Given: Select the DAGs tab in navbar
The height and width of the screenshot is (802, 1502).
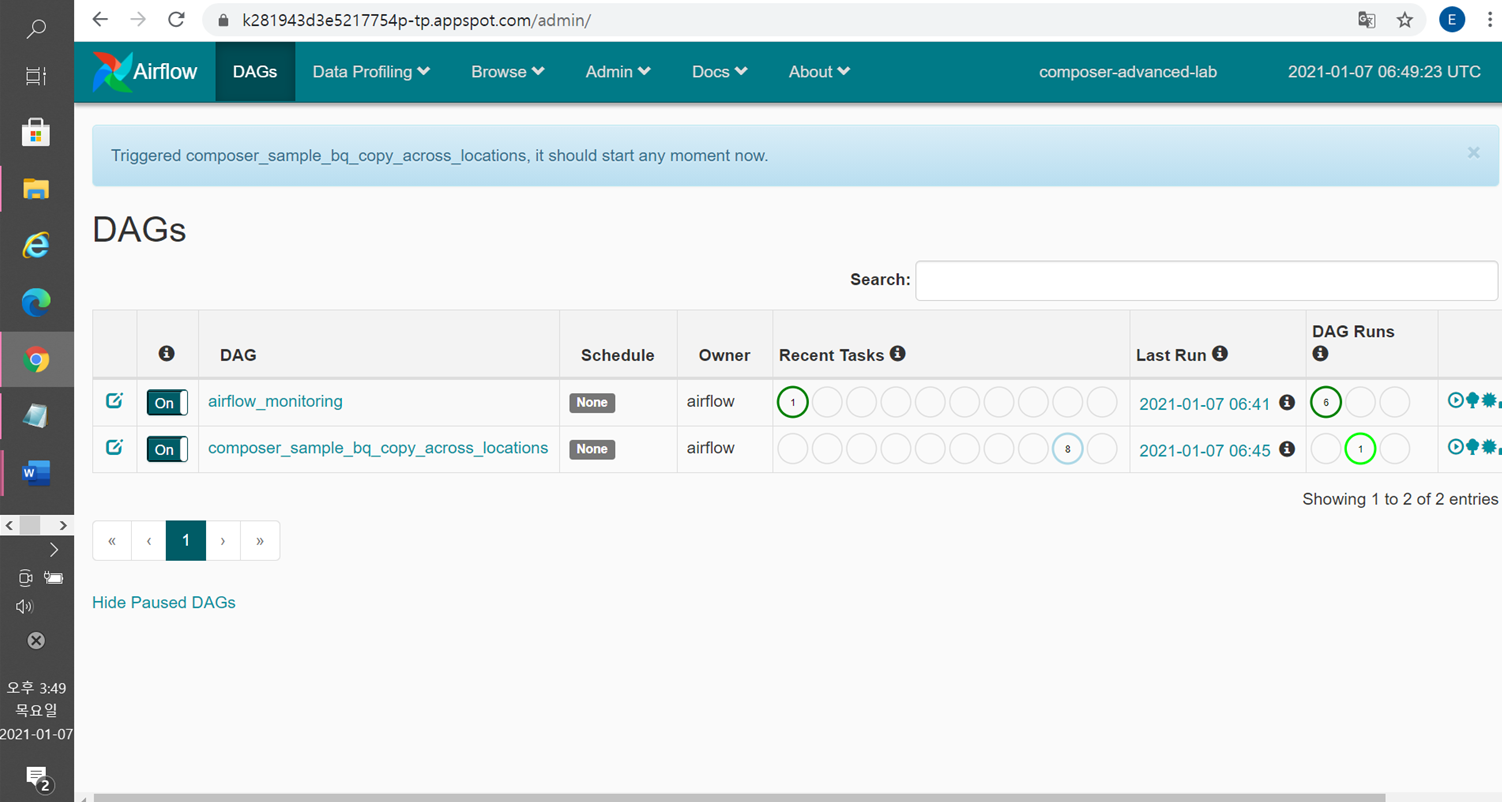Looking at the screenshot, I should coord(255,72).
